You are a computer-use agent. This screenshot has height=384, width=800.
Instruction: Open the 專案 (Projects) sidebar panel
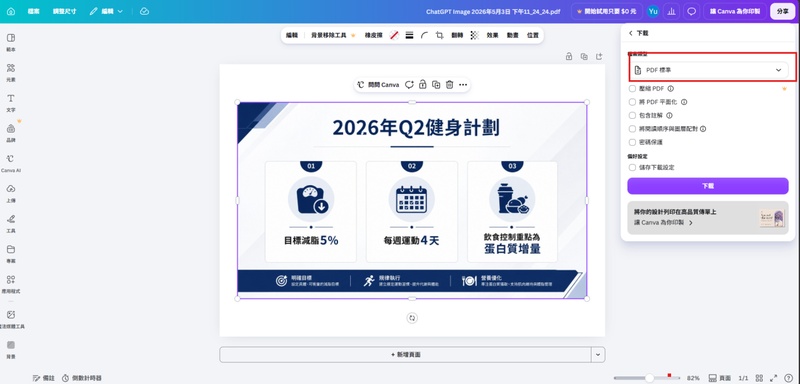11,253
